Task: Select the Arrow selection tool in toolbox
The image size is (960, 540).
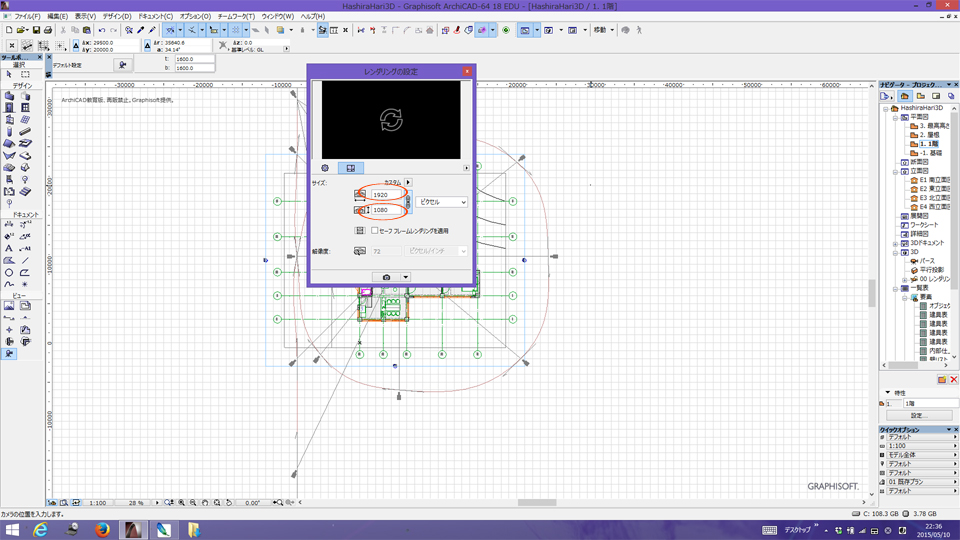Action: pos(9,74)
